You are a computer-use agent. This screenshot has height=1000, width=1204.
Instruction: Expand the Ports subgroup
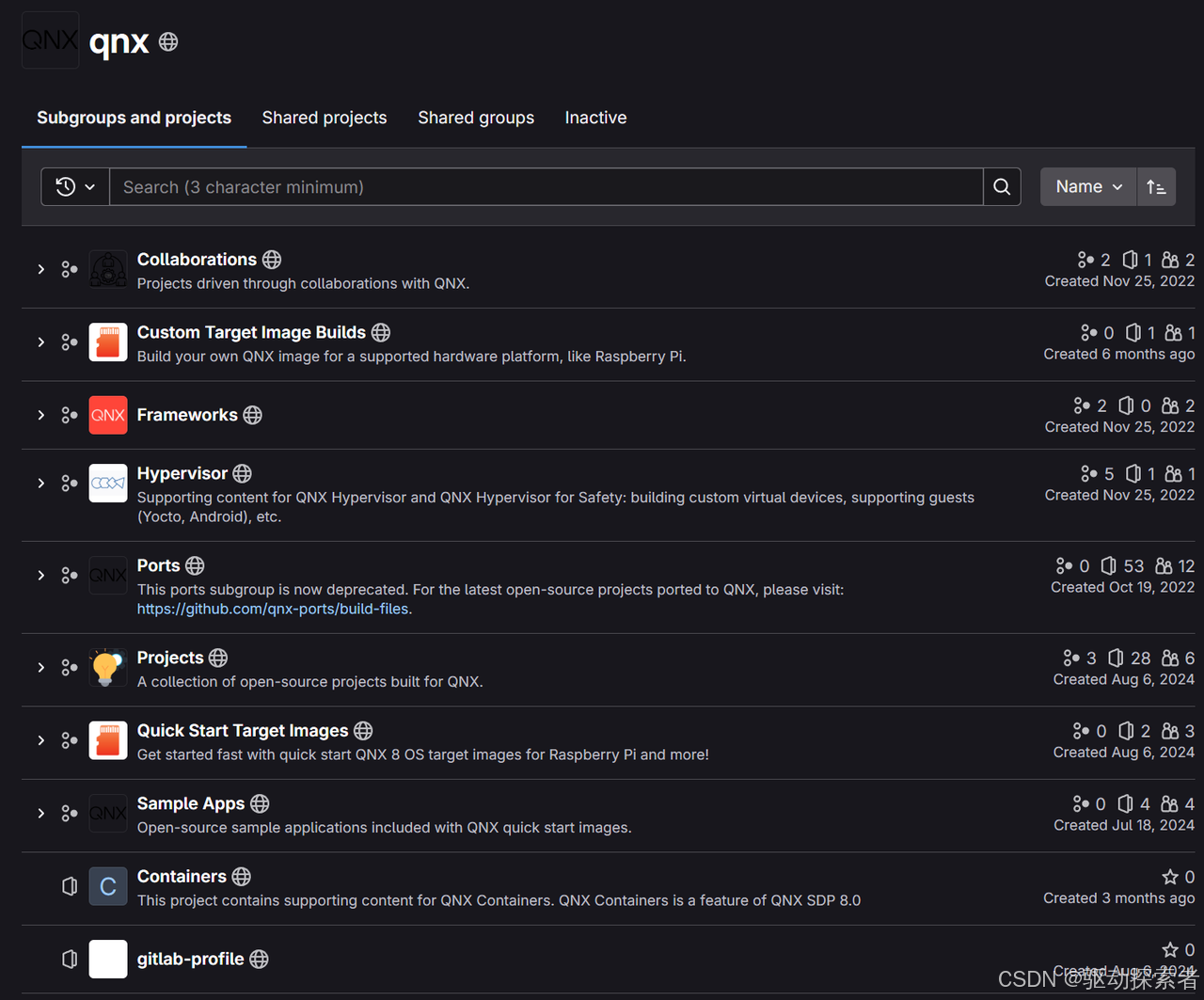click(40, 575)
